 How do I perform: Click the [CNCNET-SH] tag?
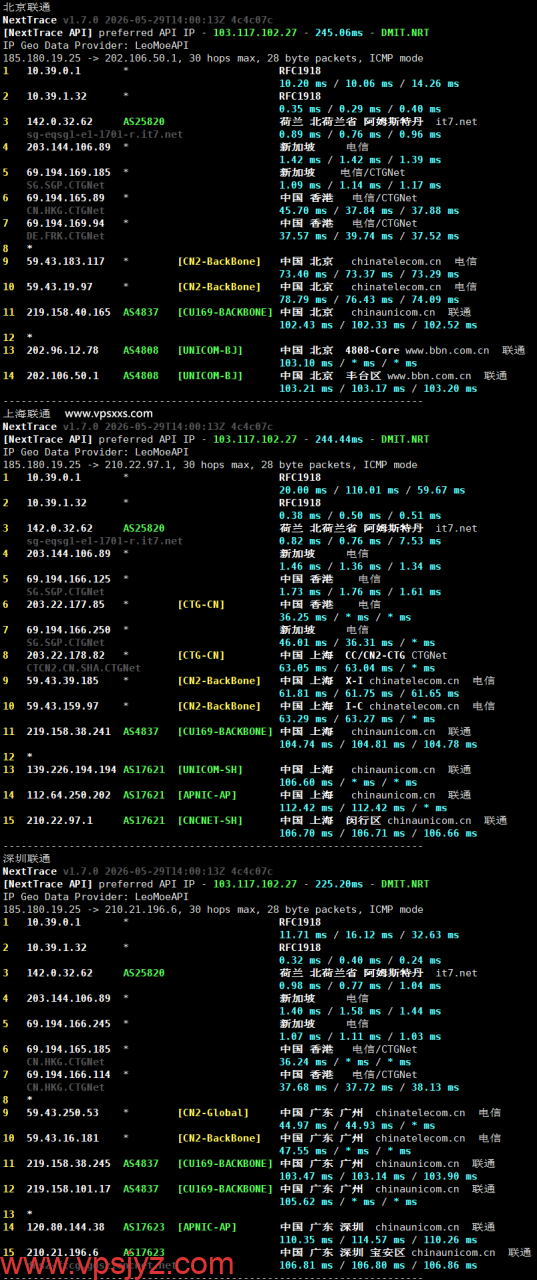tap(210, 820)
